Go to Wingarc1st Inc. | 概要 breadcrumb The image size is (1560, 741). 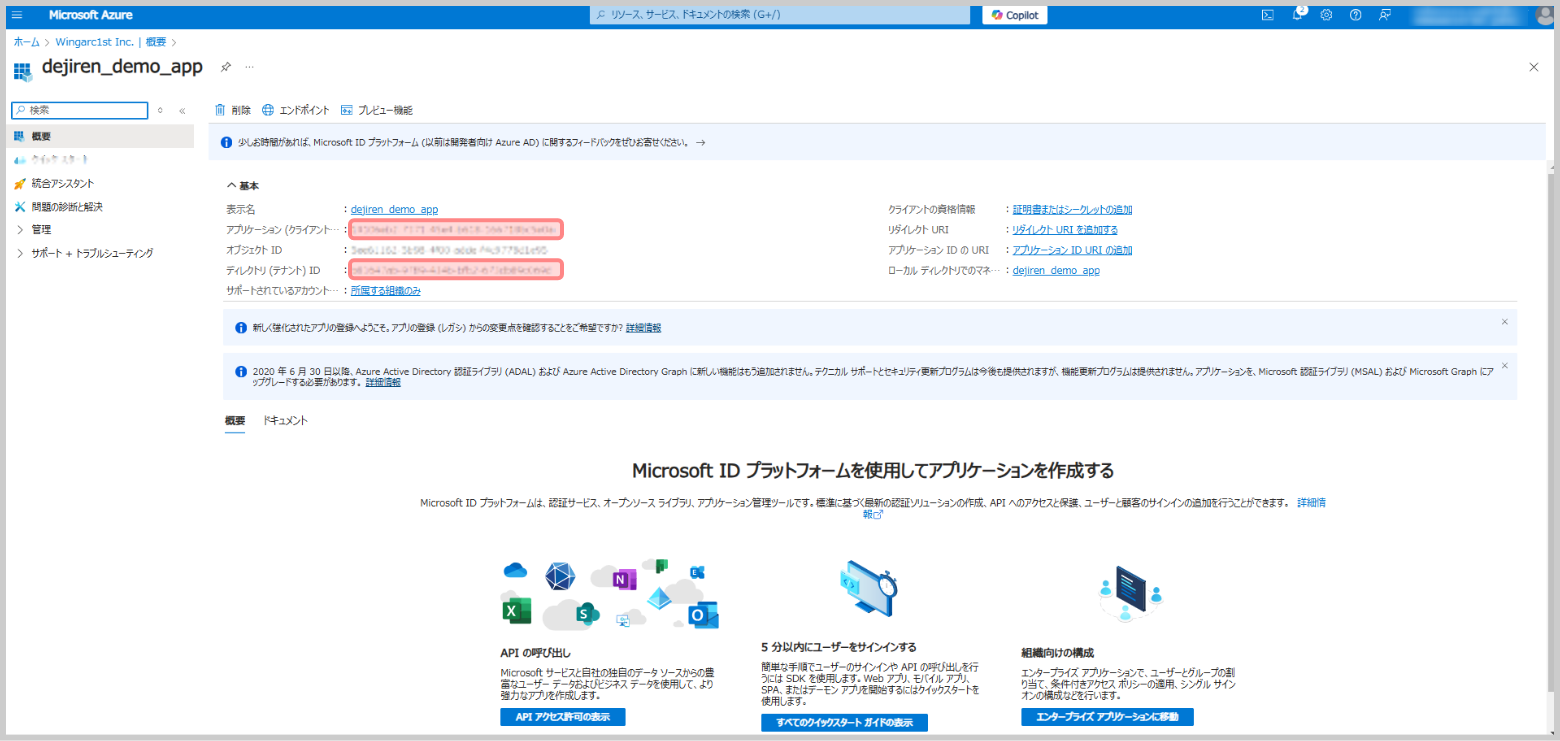(111, 42)
